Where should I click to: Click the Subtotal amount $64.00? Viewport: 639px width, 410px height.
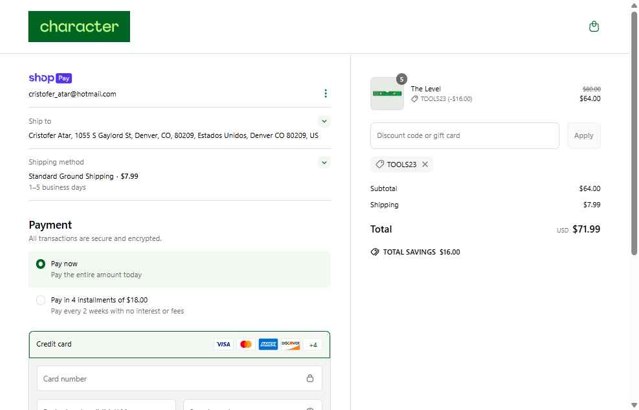(x=590, y=188)
